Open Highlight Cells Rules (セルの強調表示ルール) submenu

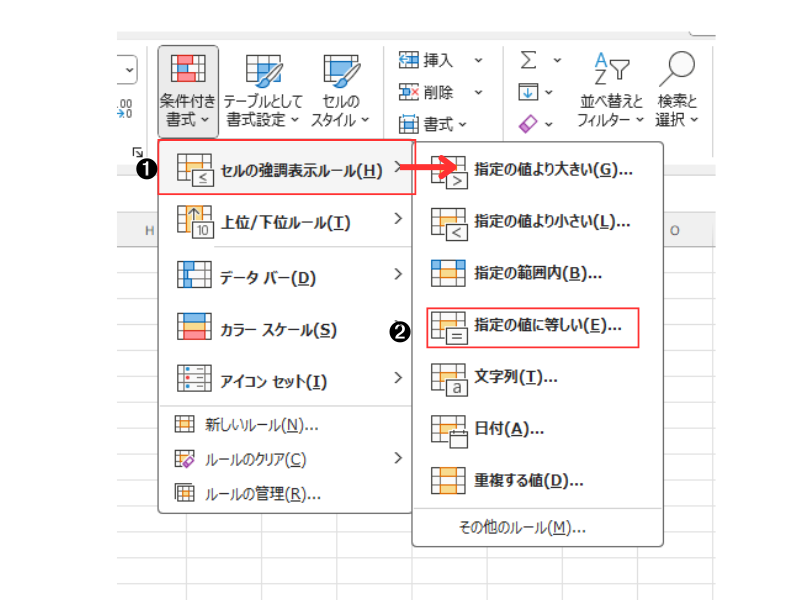click(x=285, y=170)
